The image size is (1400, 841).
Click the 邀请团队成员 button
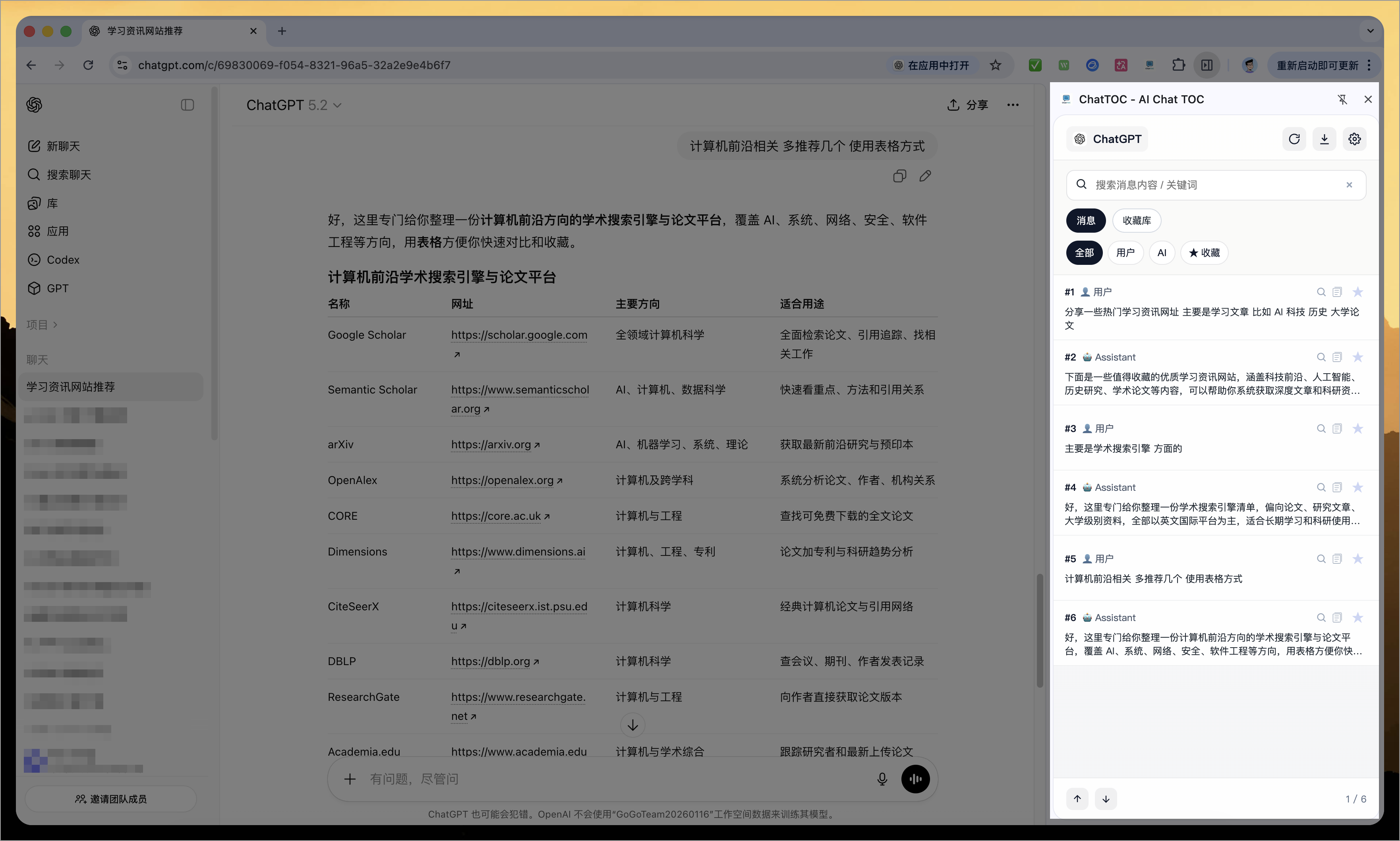point(110,799)
